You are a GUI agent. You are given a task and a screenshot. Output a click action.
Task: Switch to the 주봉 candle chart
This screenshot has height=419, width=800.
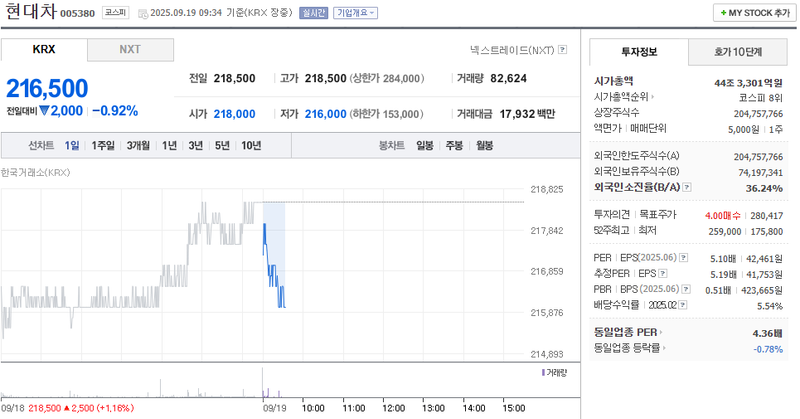tap(454, 145)
